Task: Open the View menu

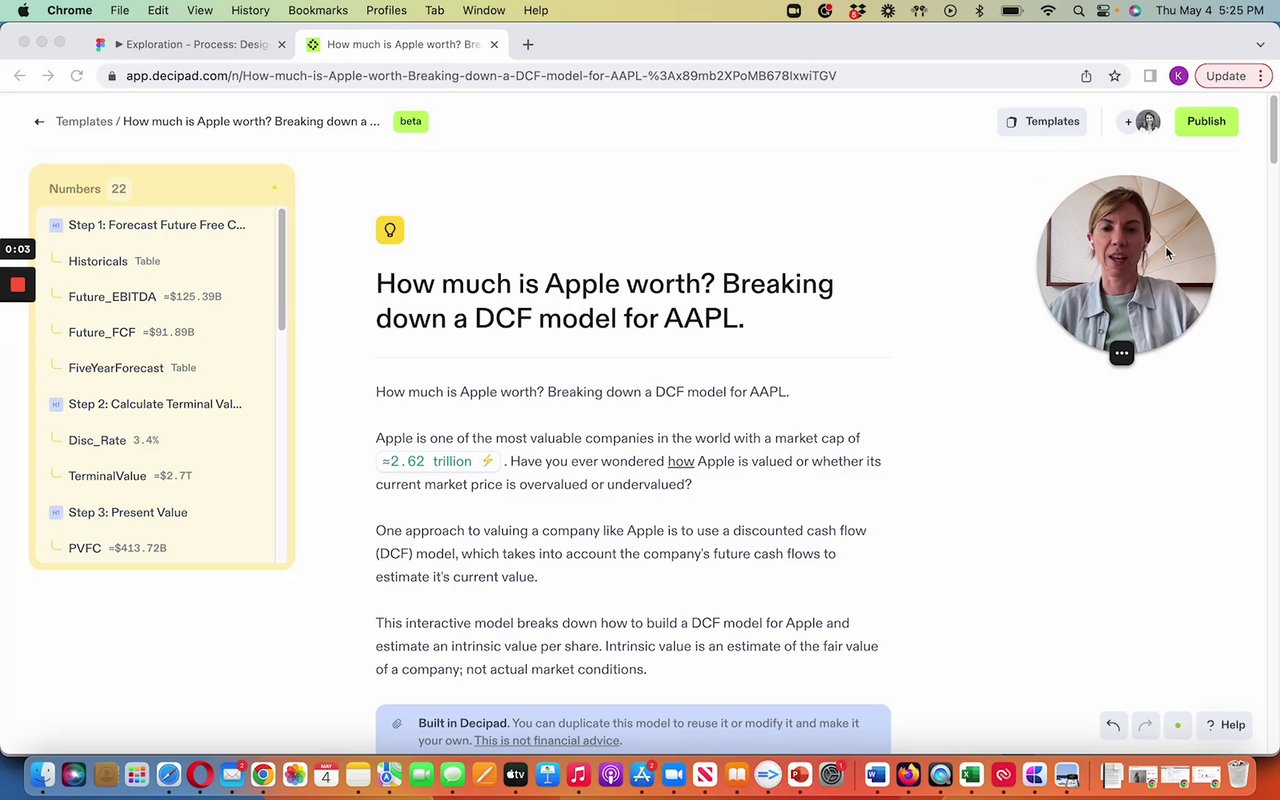Action: tap(200, 10)
